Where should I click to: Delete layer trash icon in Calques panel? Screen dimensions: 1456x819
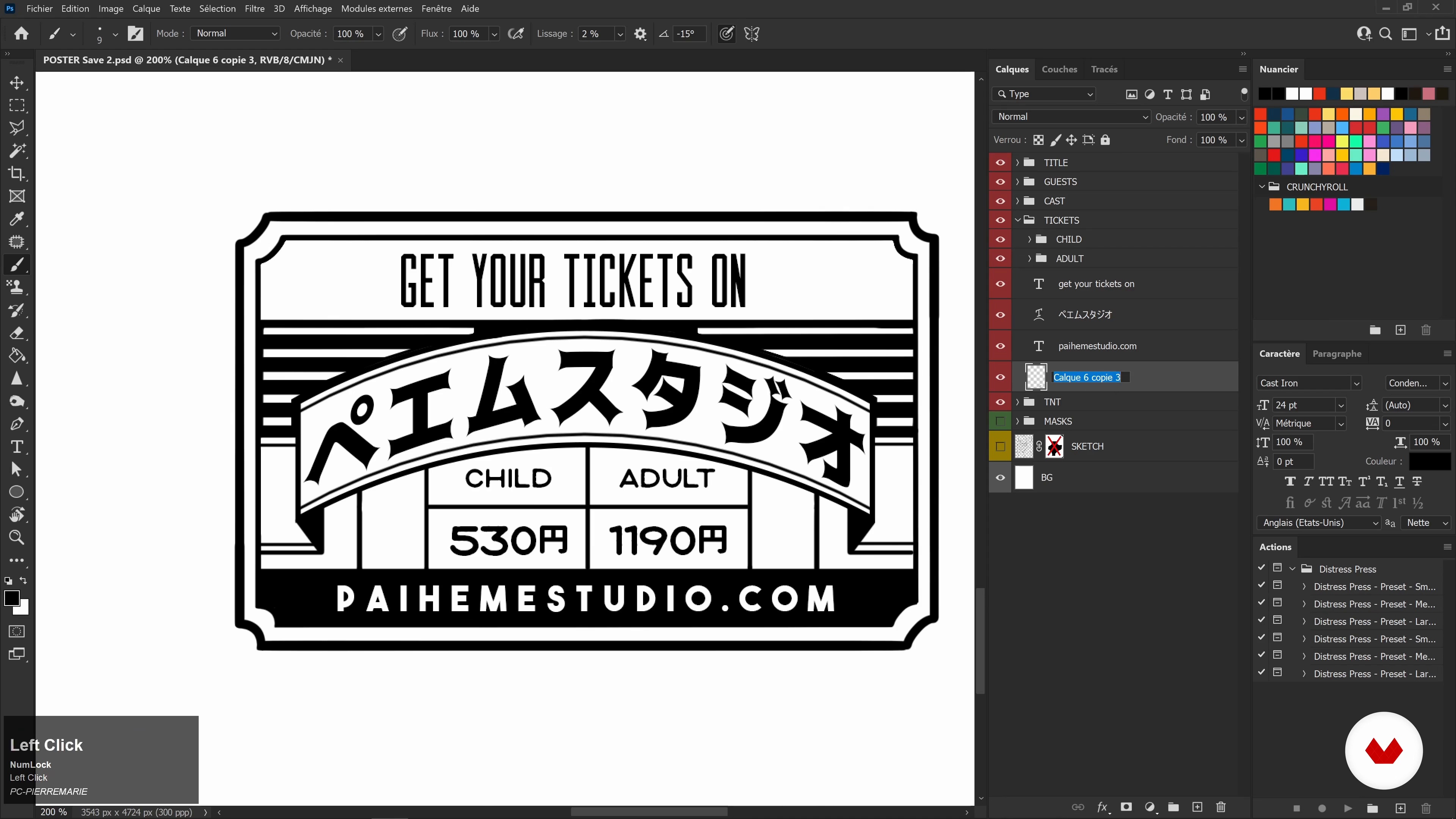click(1221, 807)
